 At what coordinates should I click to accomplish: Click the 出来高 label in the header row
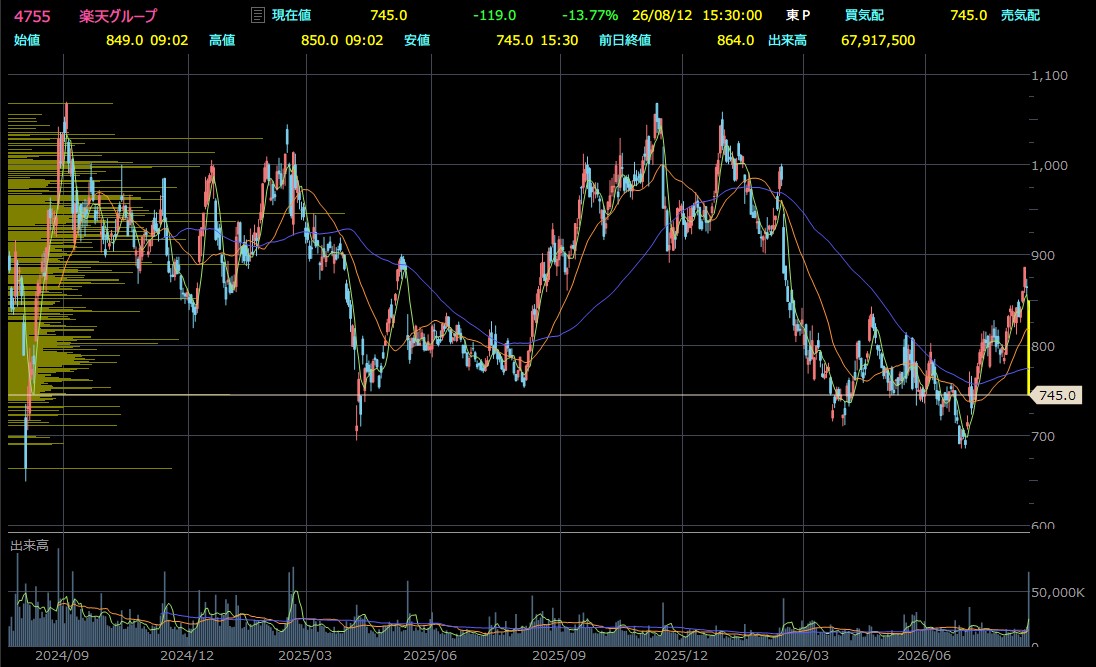(787, 41)
